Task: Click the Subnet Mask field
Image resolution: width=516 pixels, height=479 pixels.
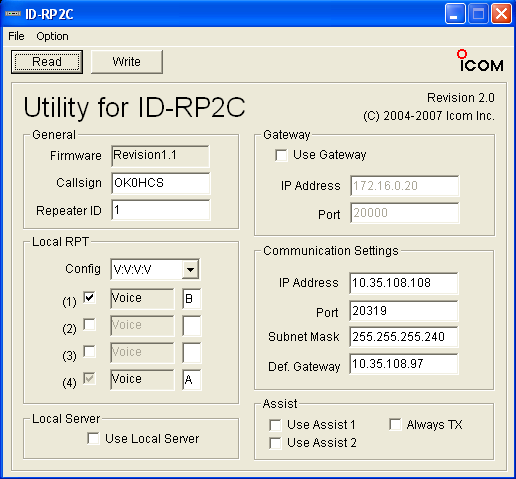Action: click(404, 337)
